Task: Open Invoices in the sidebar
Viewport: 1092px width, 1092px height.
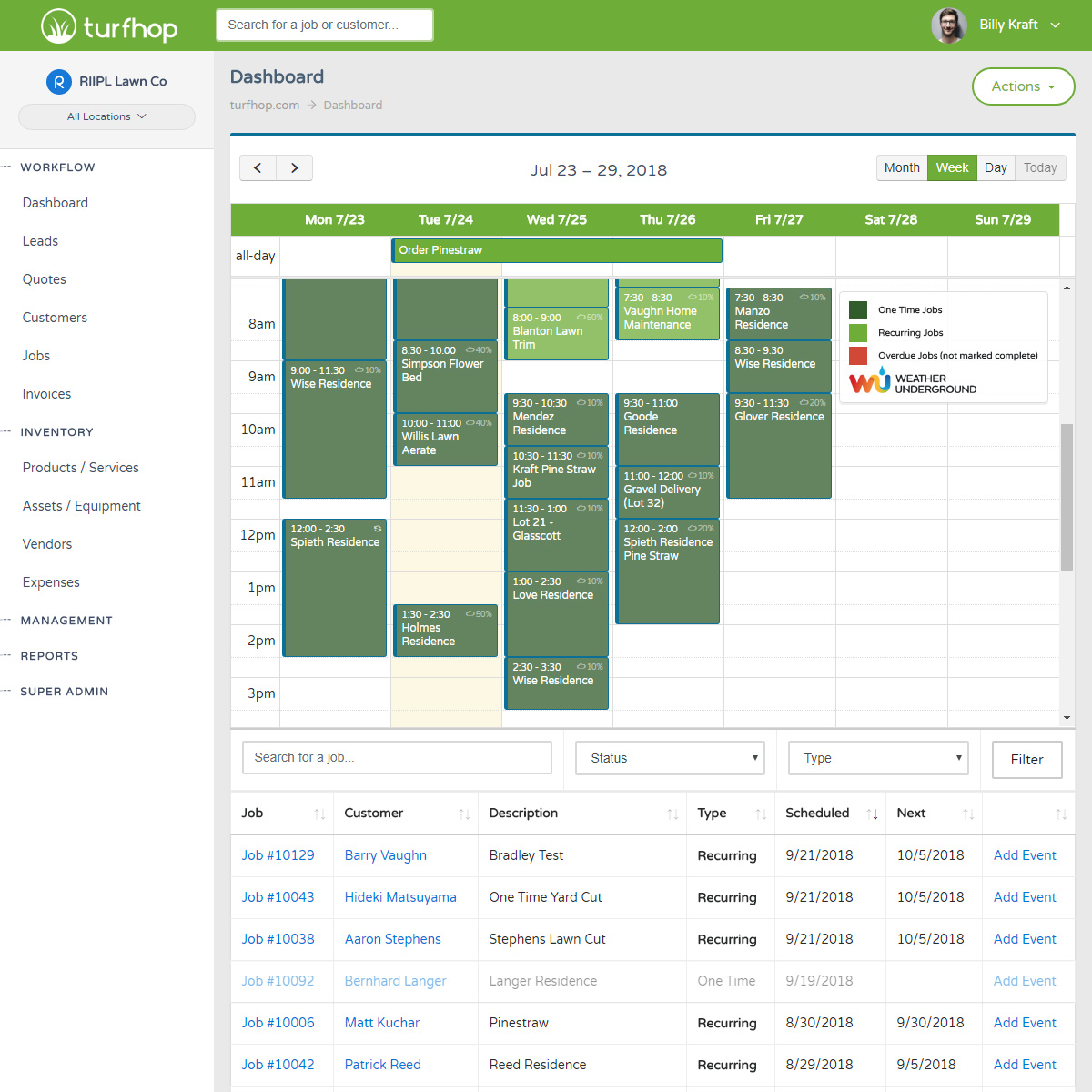Action: point(46,394)
